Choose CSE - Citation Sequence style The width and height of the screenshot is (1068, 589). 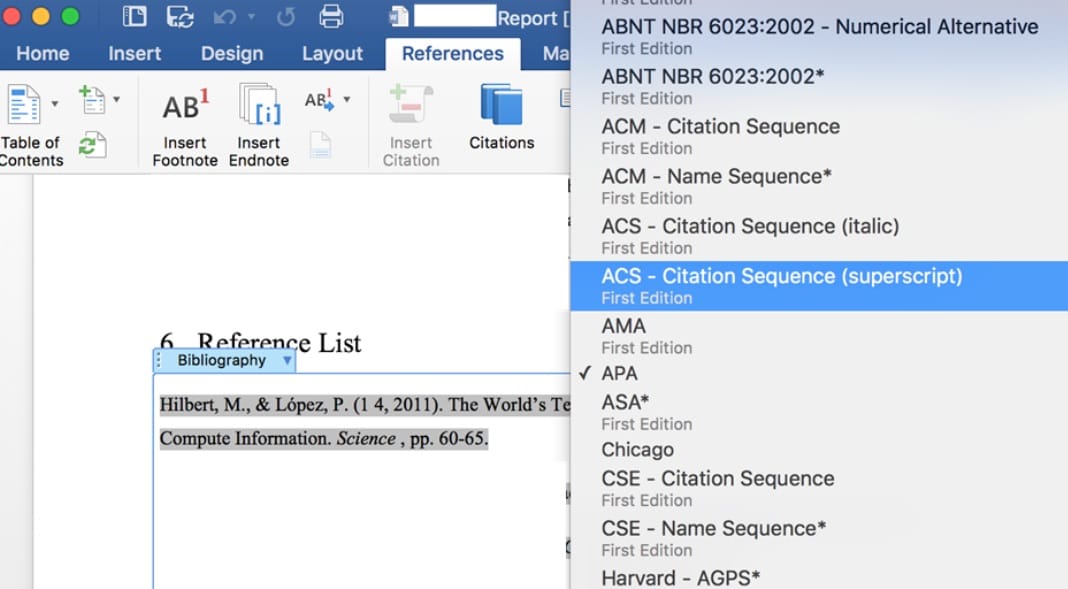tap(819, 488)
